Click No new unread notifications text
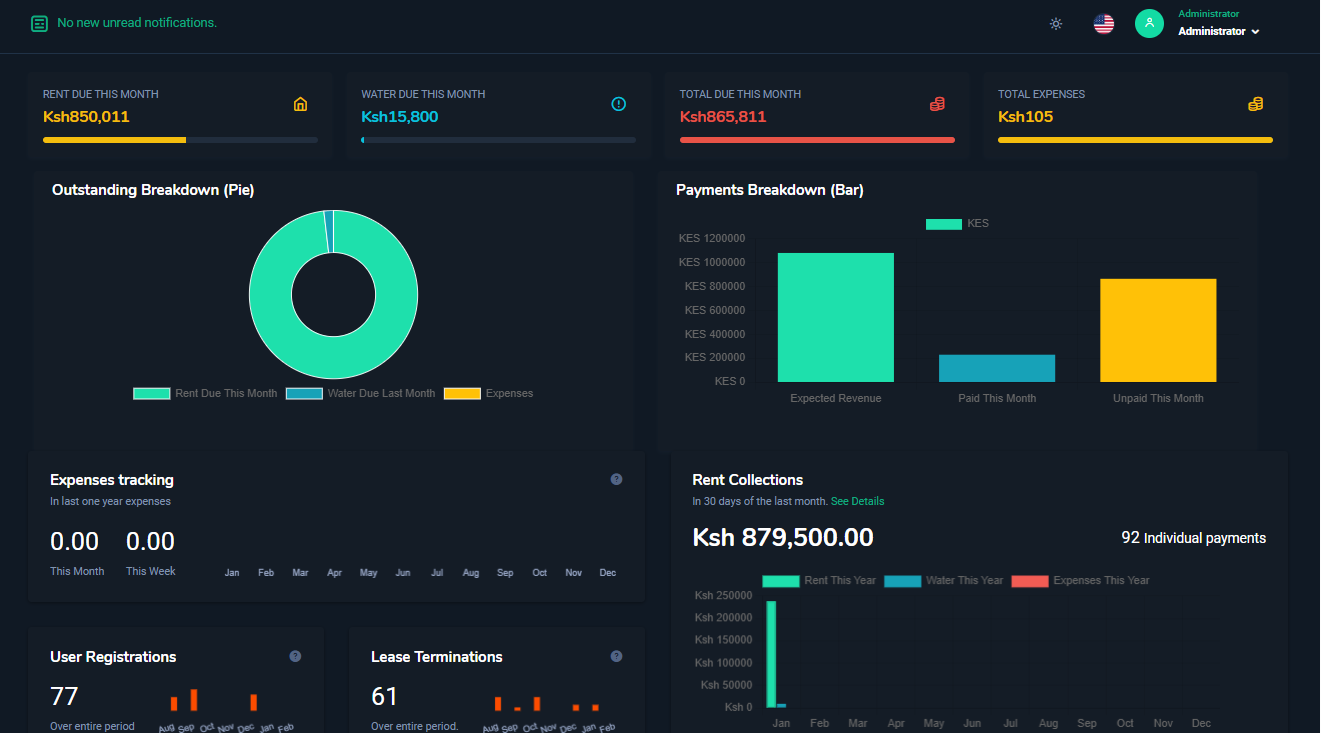This screenshot has height=733, width=1321. pyautogui.click(x=137, y=22)
